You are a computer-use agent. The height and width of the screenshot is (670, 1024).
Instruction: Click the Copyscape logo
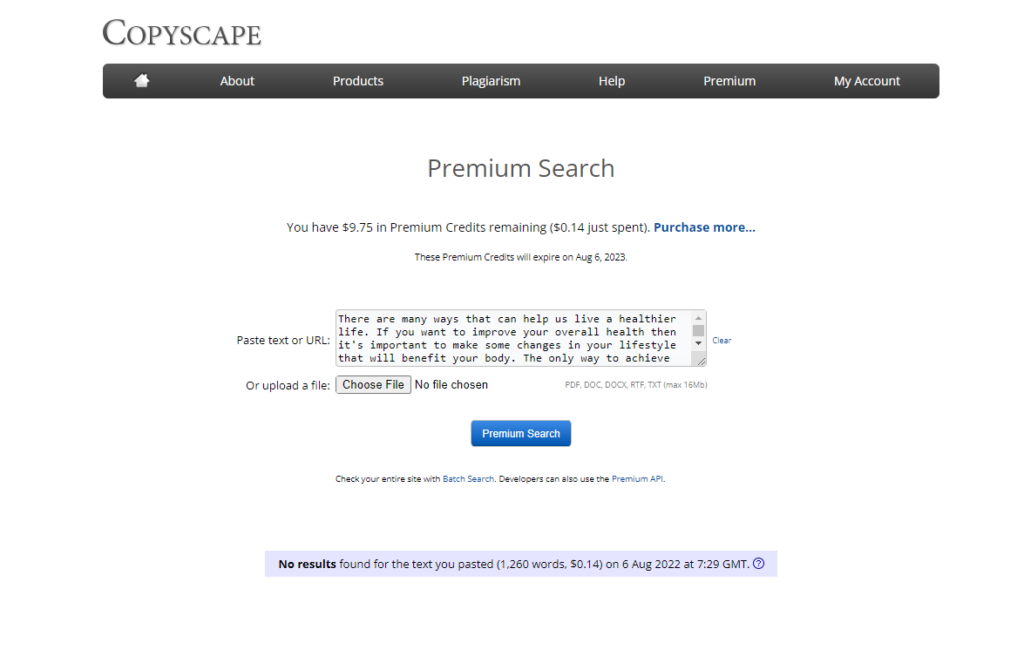(182, 33)
